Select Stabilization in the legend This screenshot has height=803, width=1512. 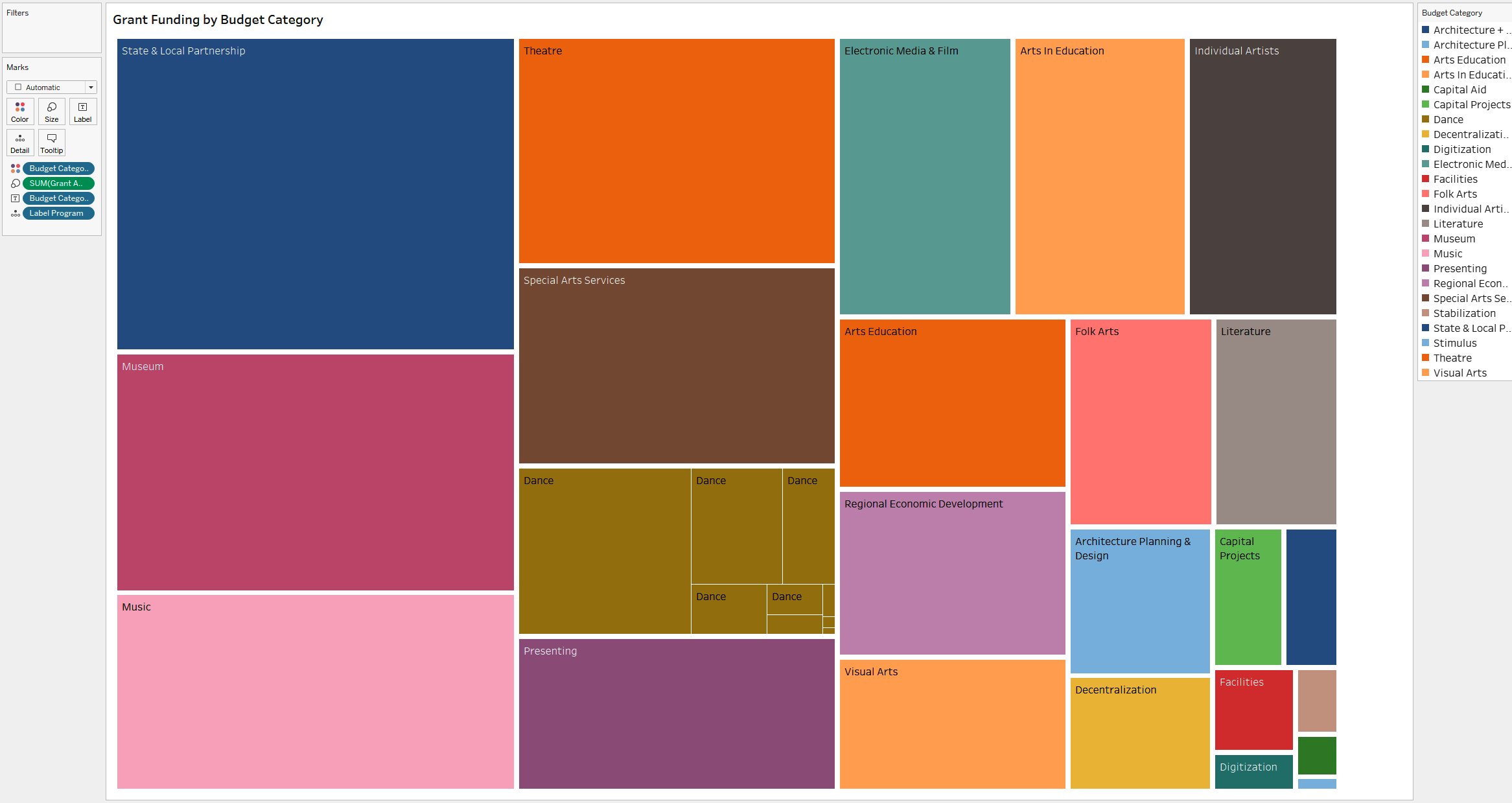pyautogui.click(x=1465, y=313)
